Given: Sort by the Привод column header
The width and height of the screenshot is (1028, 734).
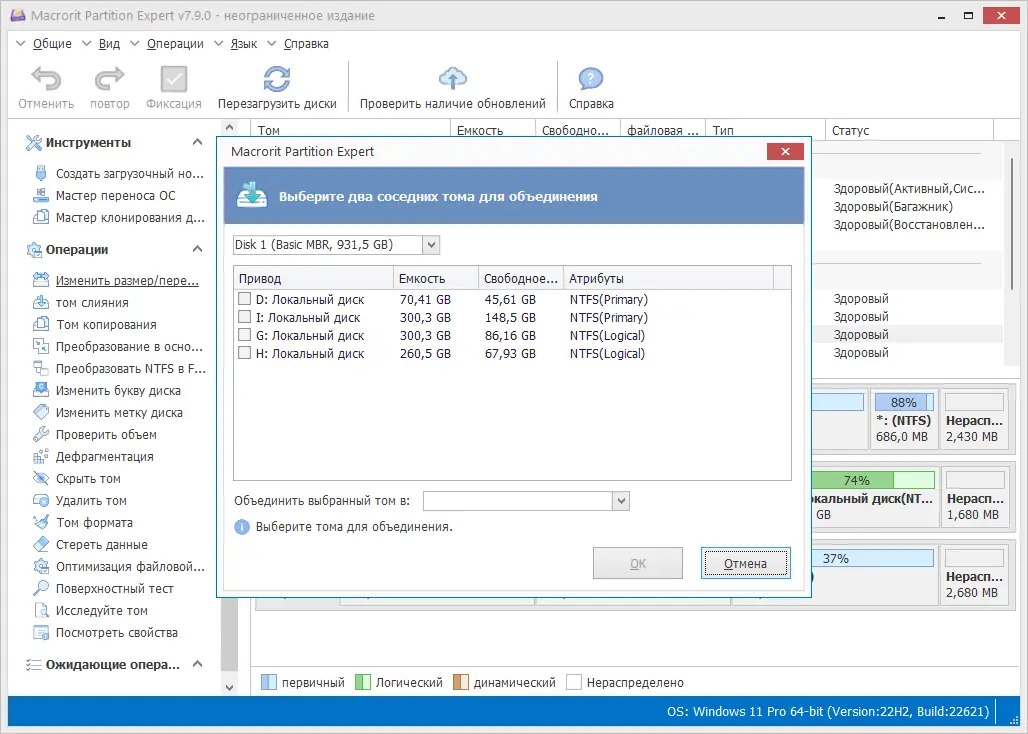Looking at the screenshot, I should tap(313, 278).
